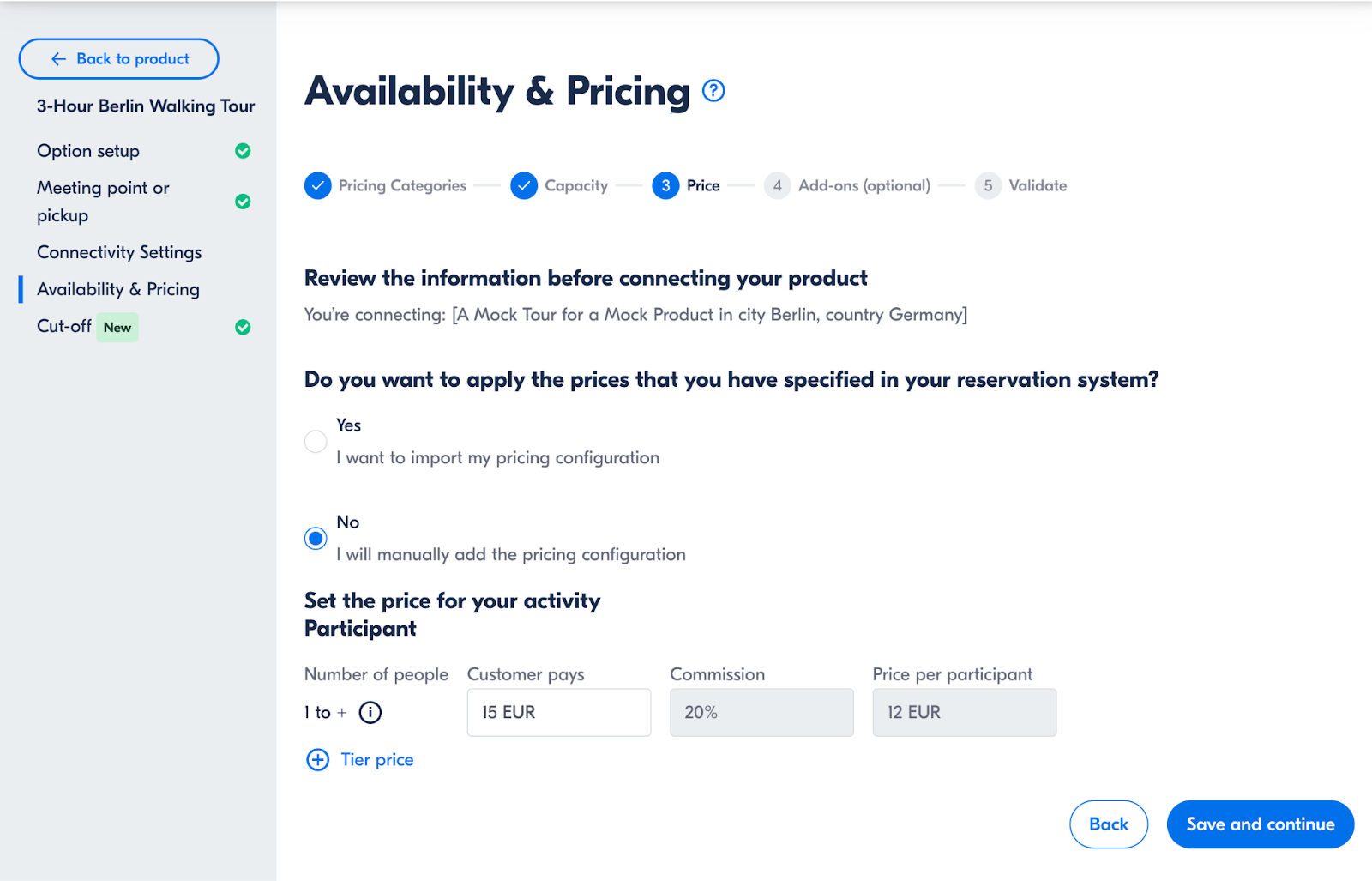Select the No manual pricing radio button
The image size is (1372, 881).
pos(316,538)
